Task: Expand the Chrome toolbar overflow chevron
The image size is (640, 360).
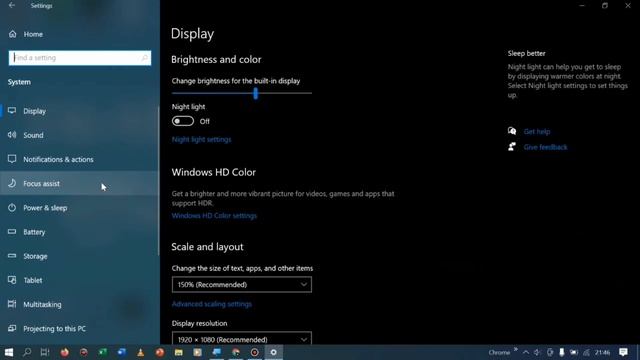Action: pyautogui.click(x=516, y=349)
